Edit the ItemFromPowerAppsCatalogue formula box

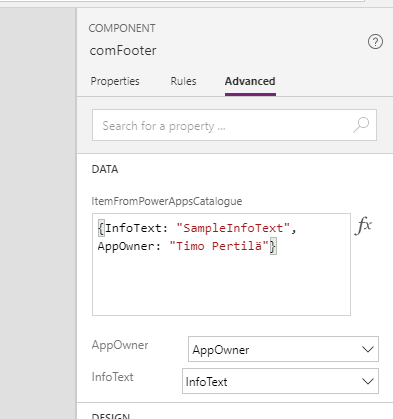coord(221,264)
